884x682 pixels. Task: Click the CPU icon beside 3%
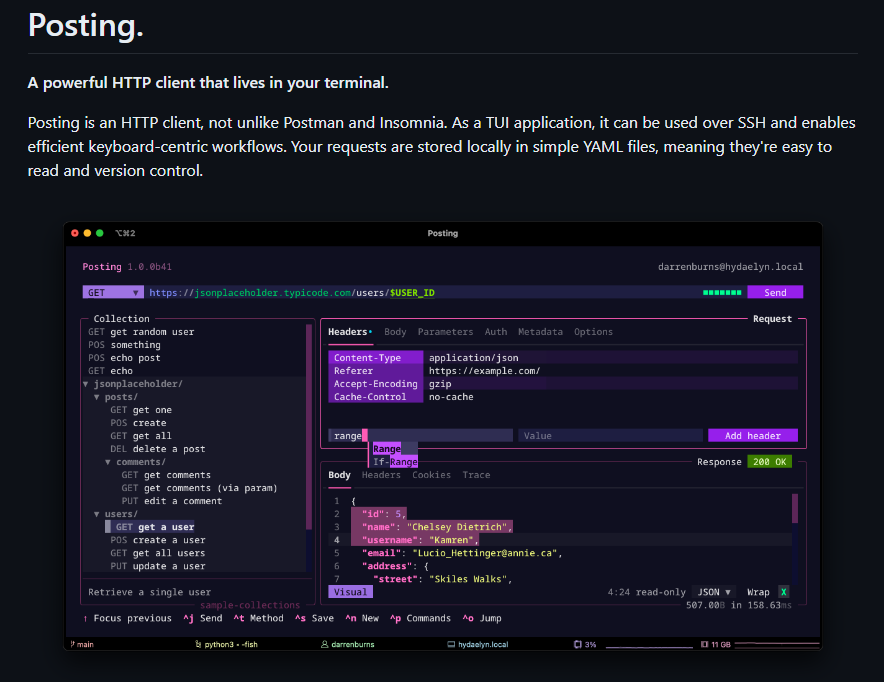578,644
